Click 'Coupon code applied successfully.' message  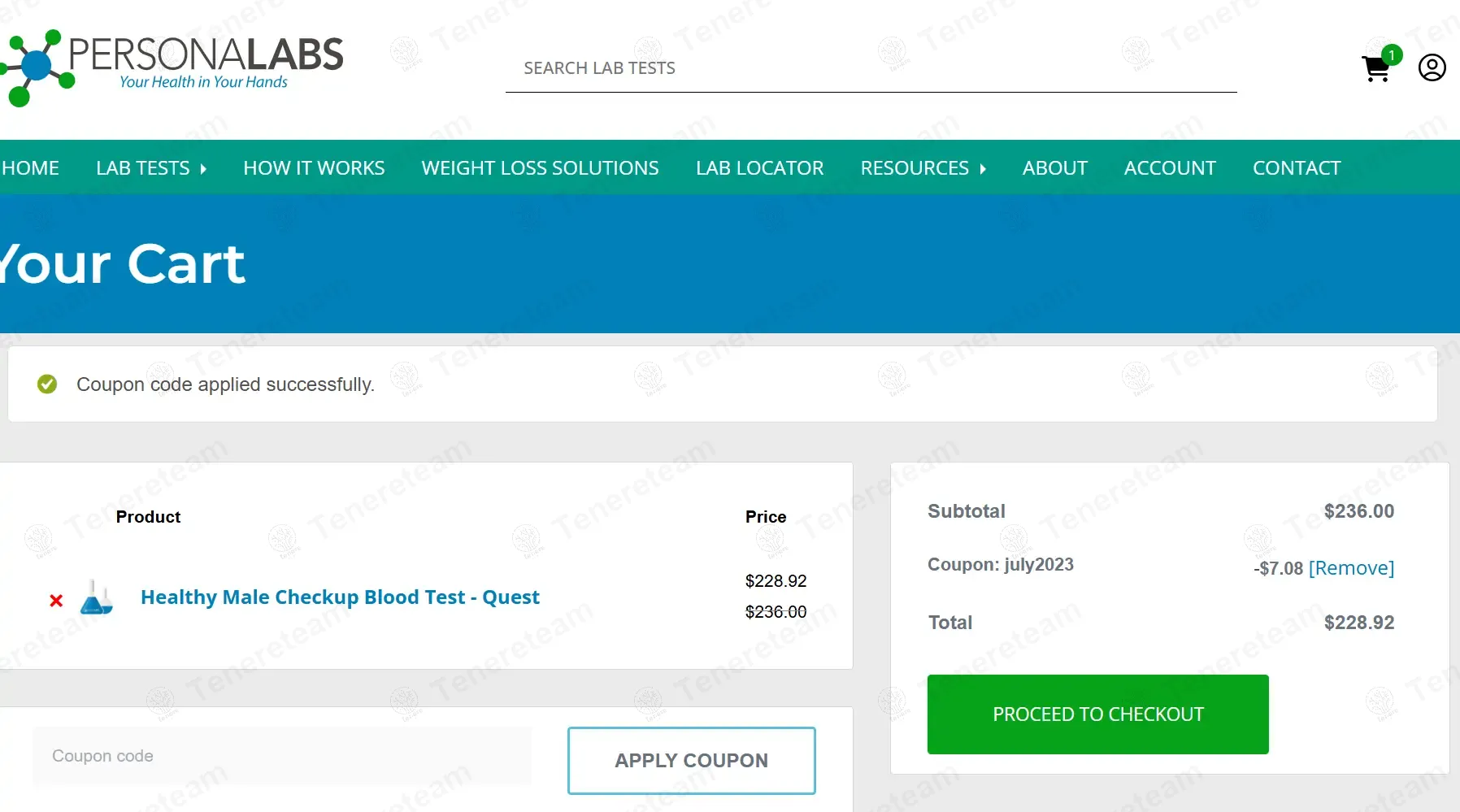225,384
